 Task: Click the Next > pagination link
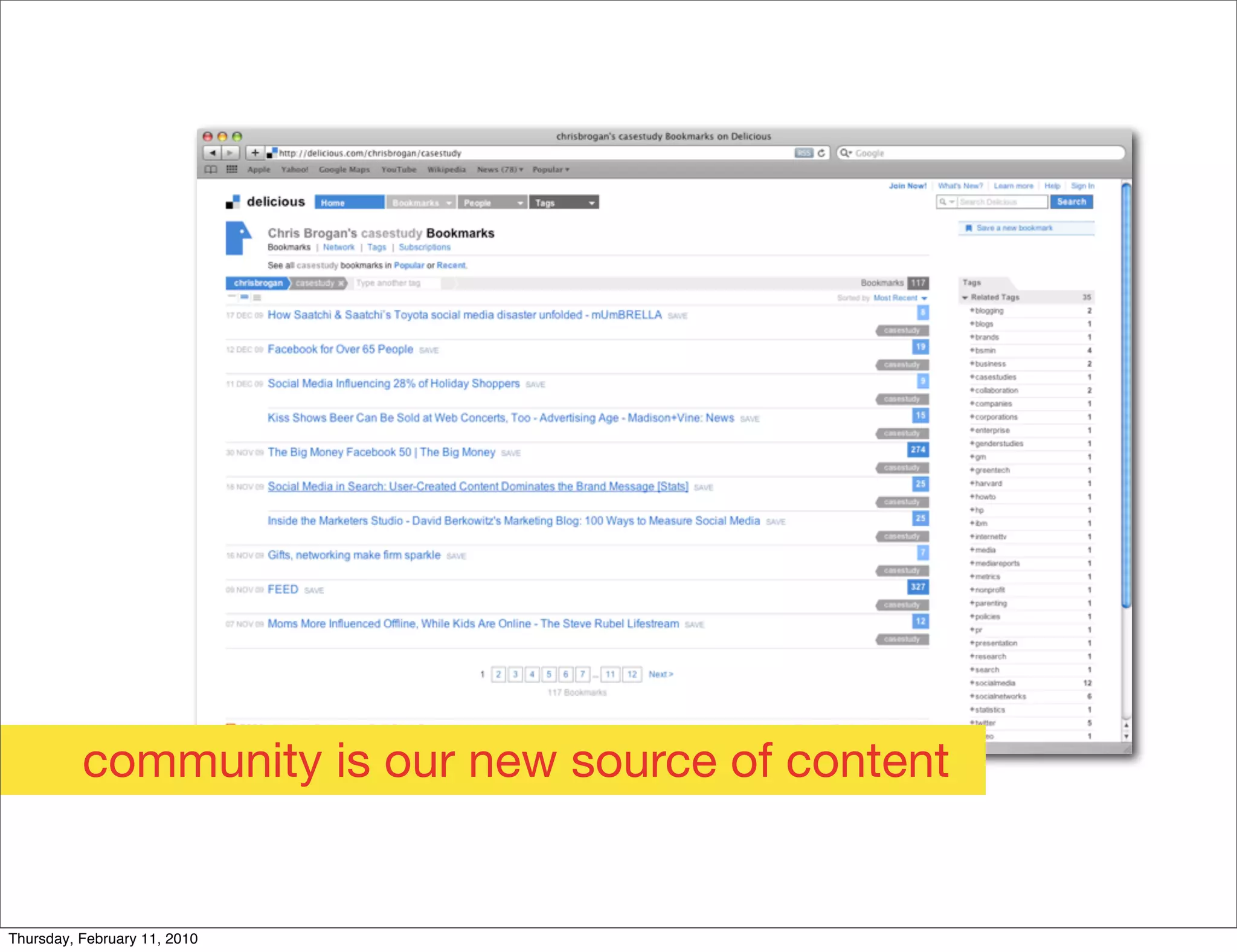tap(661, 674)
